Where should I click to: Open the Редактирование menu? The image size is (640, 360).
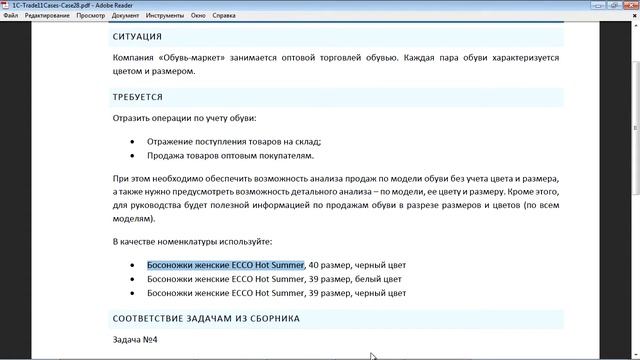47,16
